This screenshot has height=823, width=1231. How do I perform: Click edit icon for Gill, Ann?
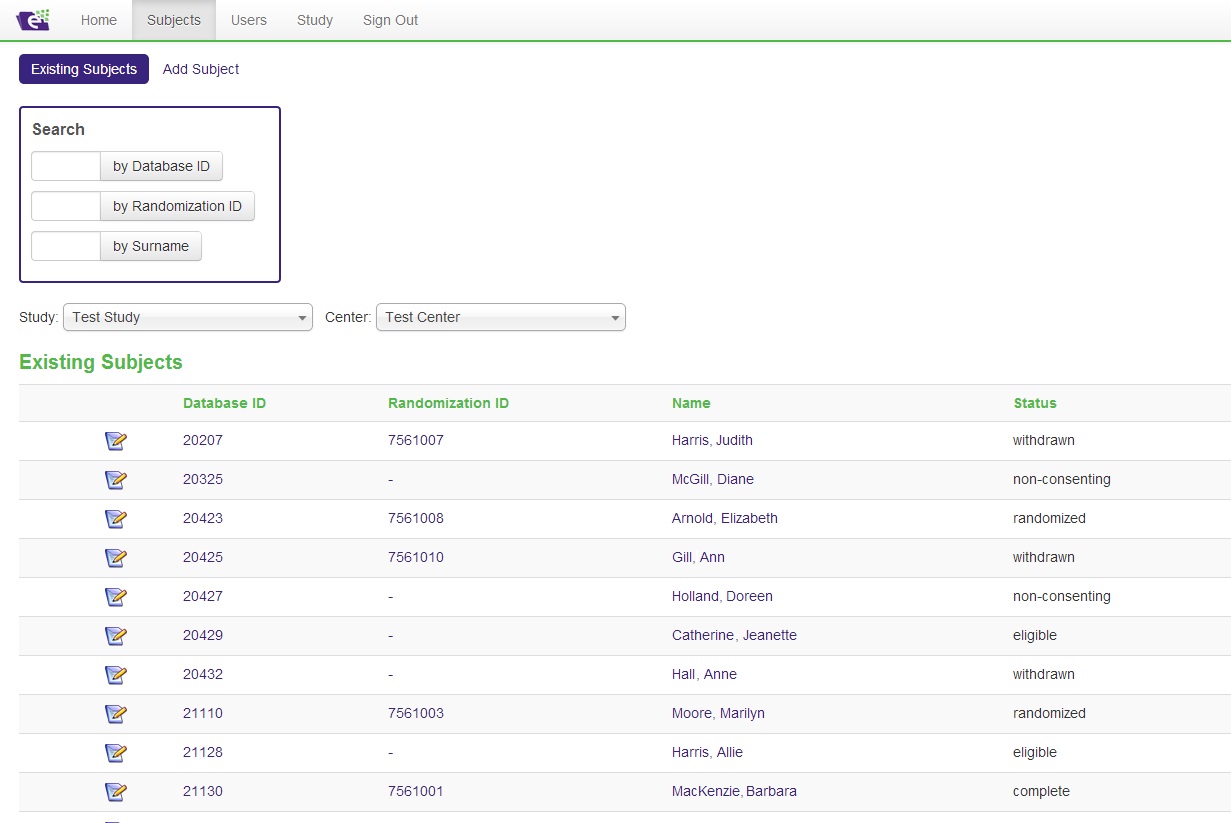point(116,558)
